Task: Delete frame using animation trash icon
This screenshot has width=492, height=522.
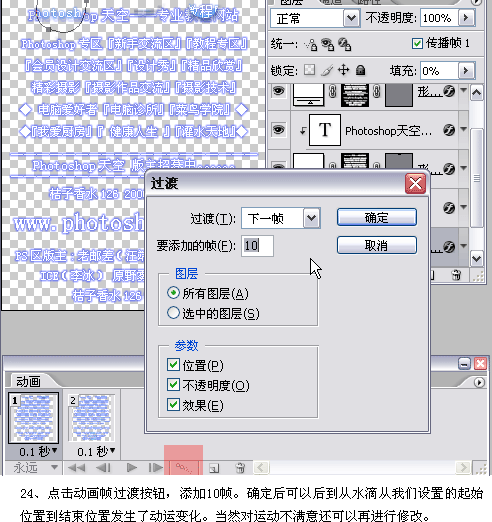Action: pos(240,468)
